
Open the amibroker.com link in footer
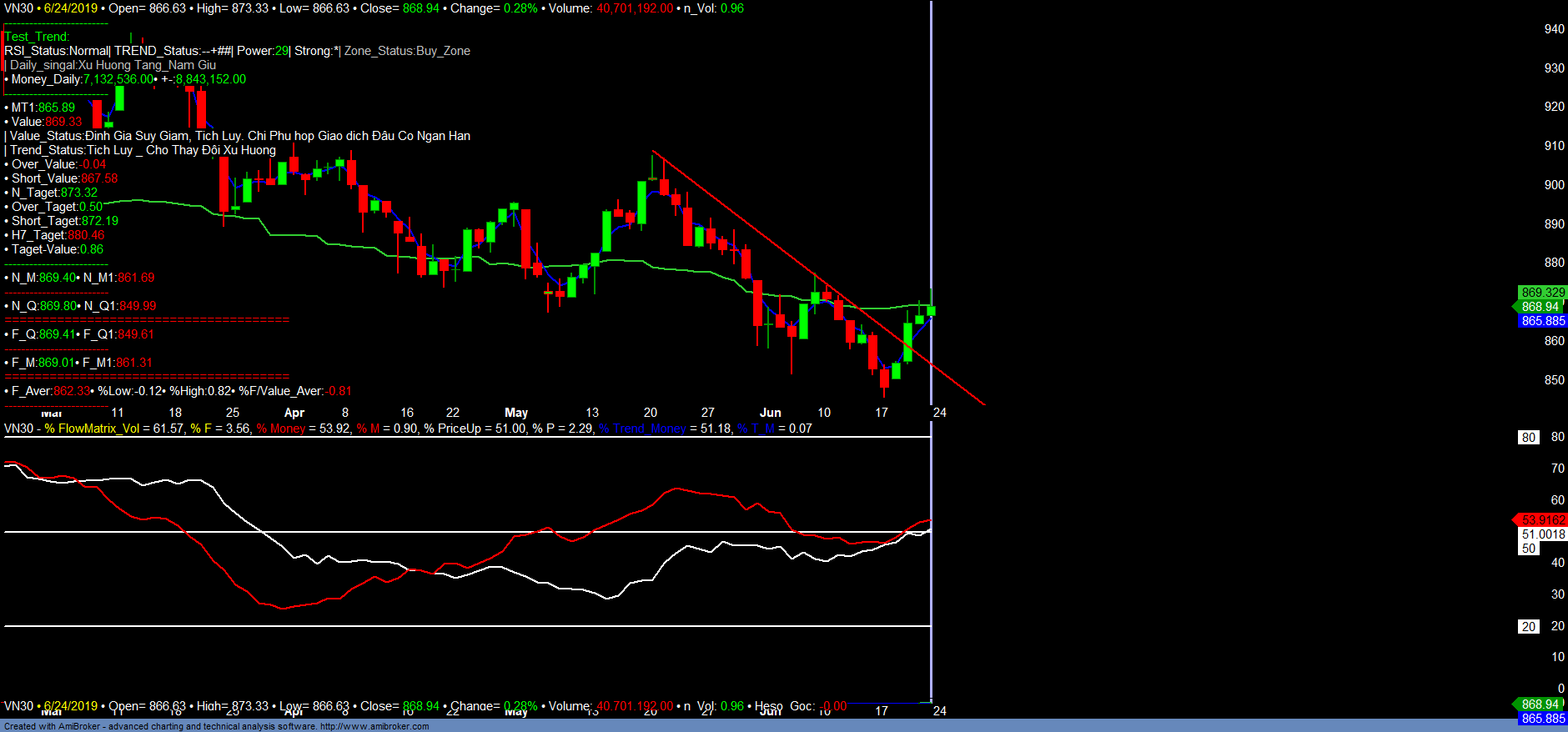click(x=374, y=726)
